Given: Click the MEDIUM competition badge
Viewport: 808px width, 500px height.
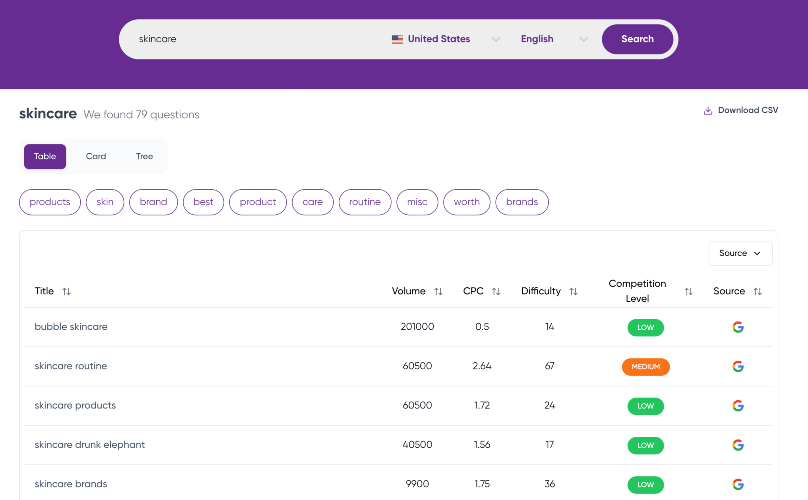Looking at the screenshot, I should [646, 366].
